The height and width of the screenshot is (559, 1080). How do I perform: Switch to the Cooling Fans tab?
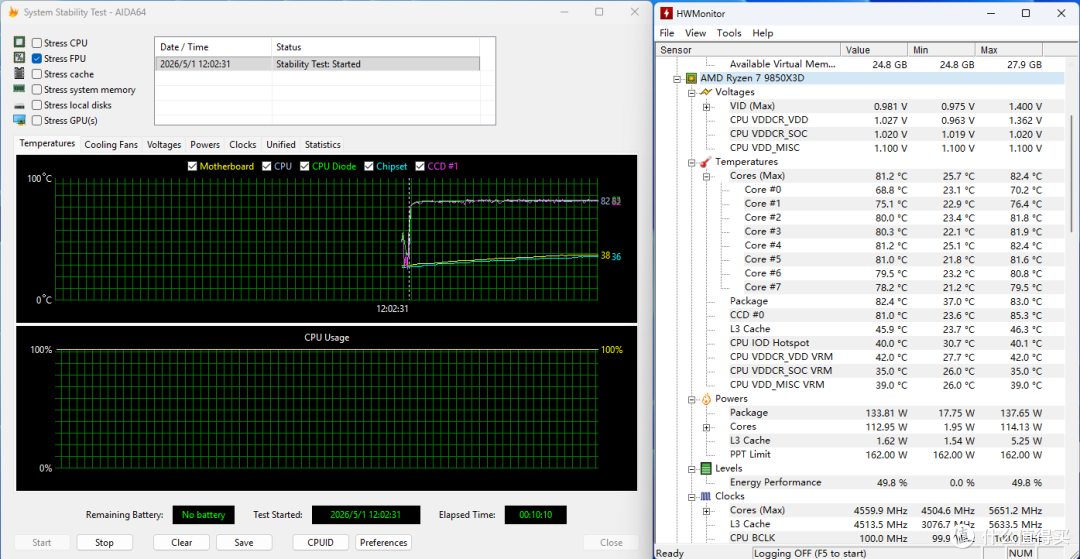coord(111,145)
